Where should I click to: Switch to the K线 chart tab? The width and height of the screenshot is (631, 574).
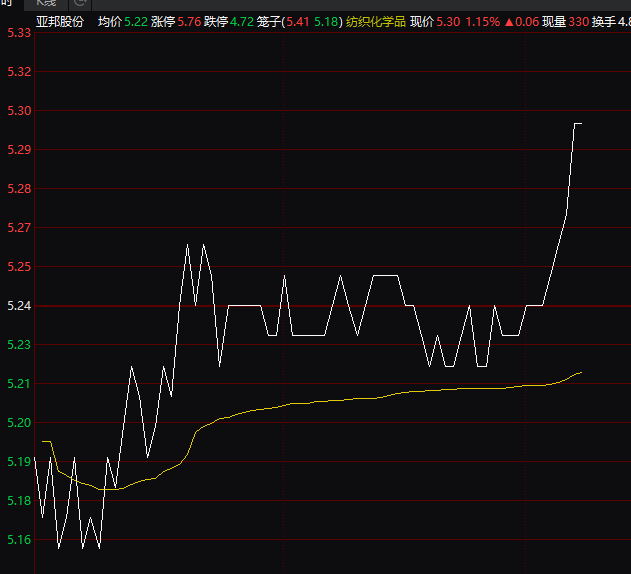(x=46, y=3)
